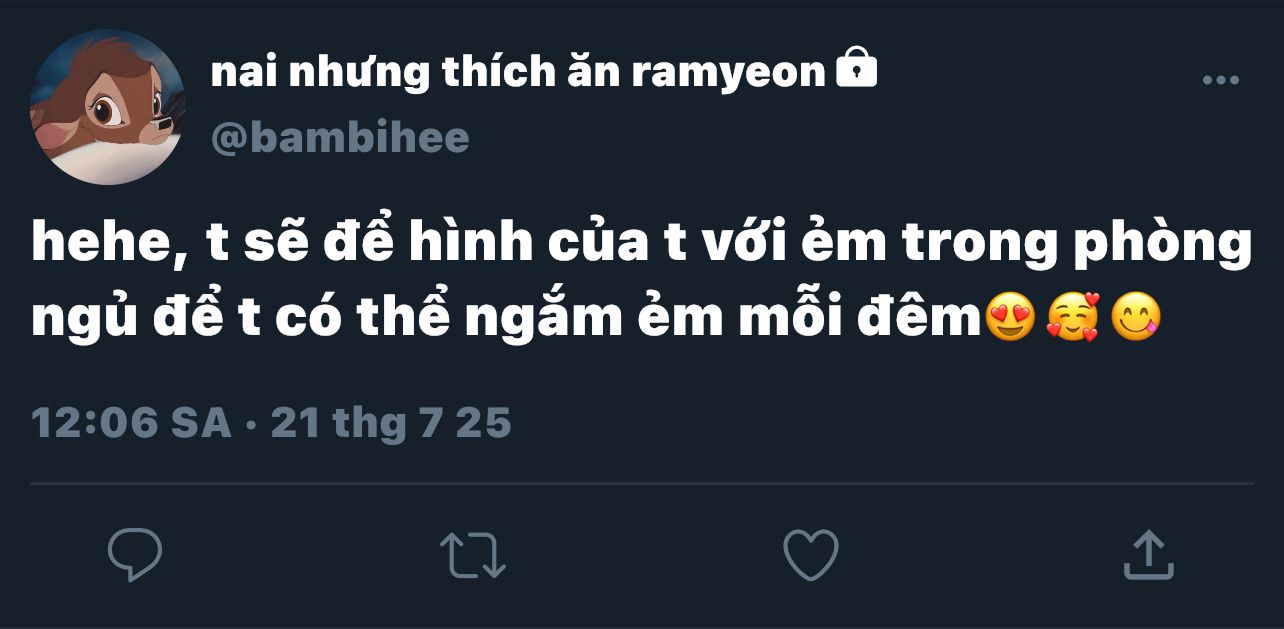1284x629 pixels.
Task: Click the heart-eyes emoji in the tweet
Action: coord(1009,318)
